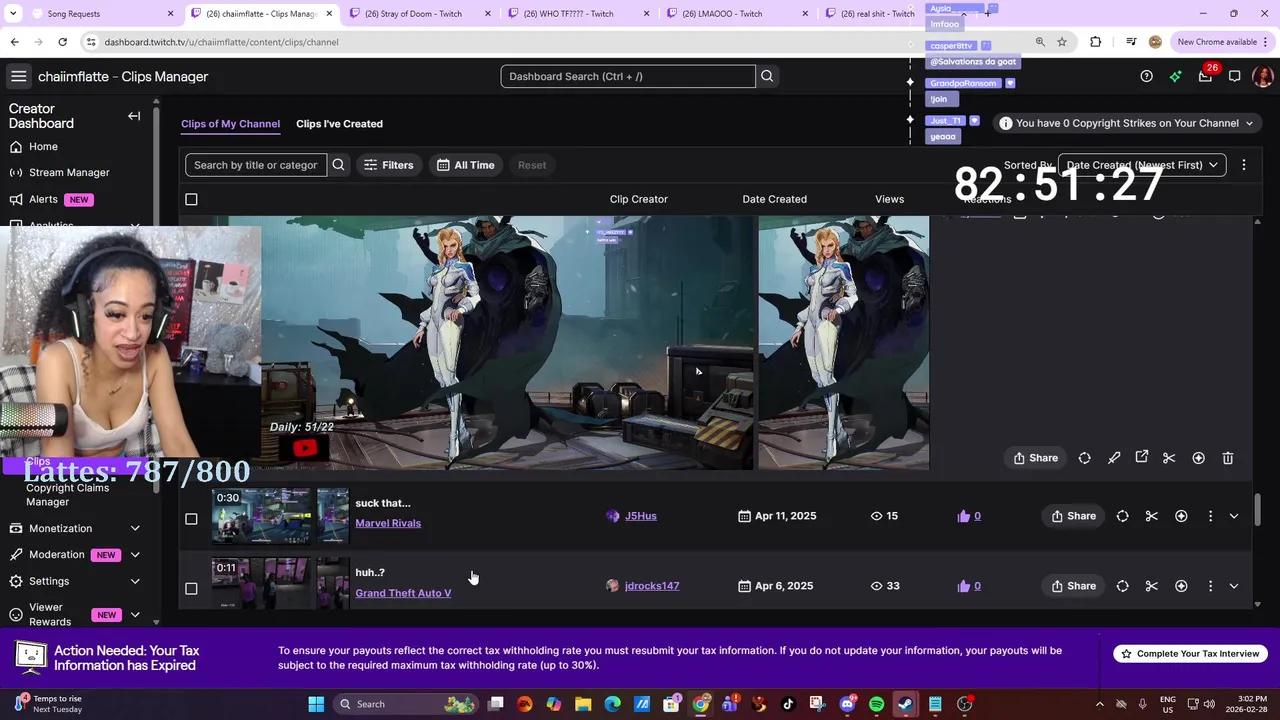Click Complete Your Tax Interview button

(1190, 654)
